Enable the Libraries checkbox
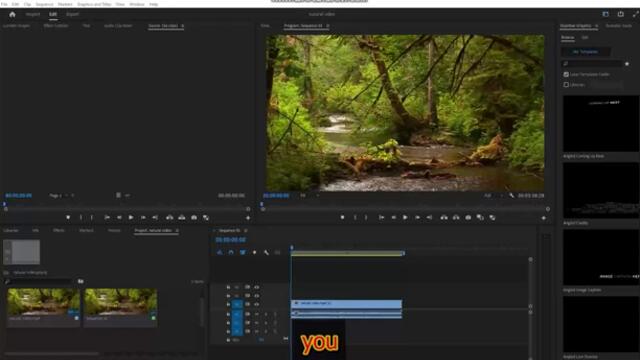 [x=566, y=85]
